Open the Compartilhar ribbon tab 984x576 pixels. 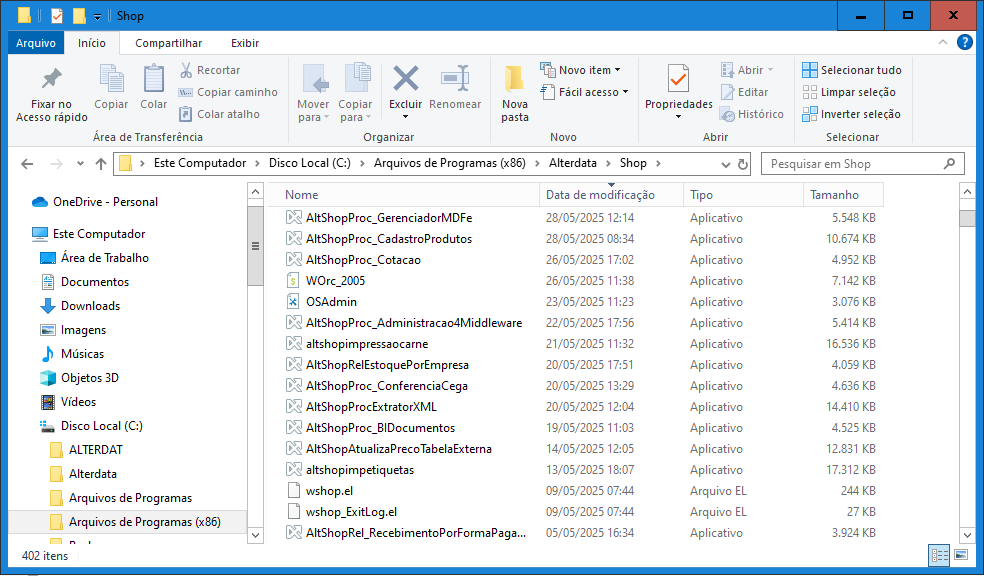pyautogui.click(x=168, y=43)
